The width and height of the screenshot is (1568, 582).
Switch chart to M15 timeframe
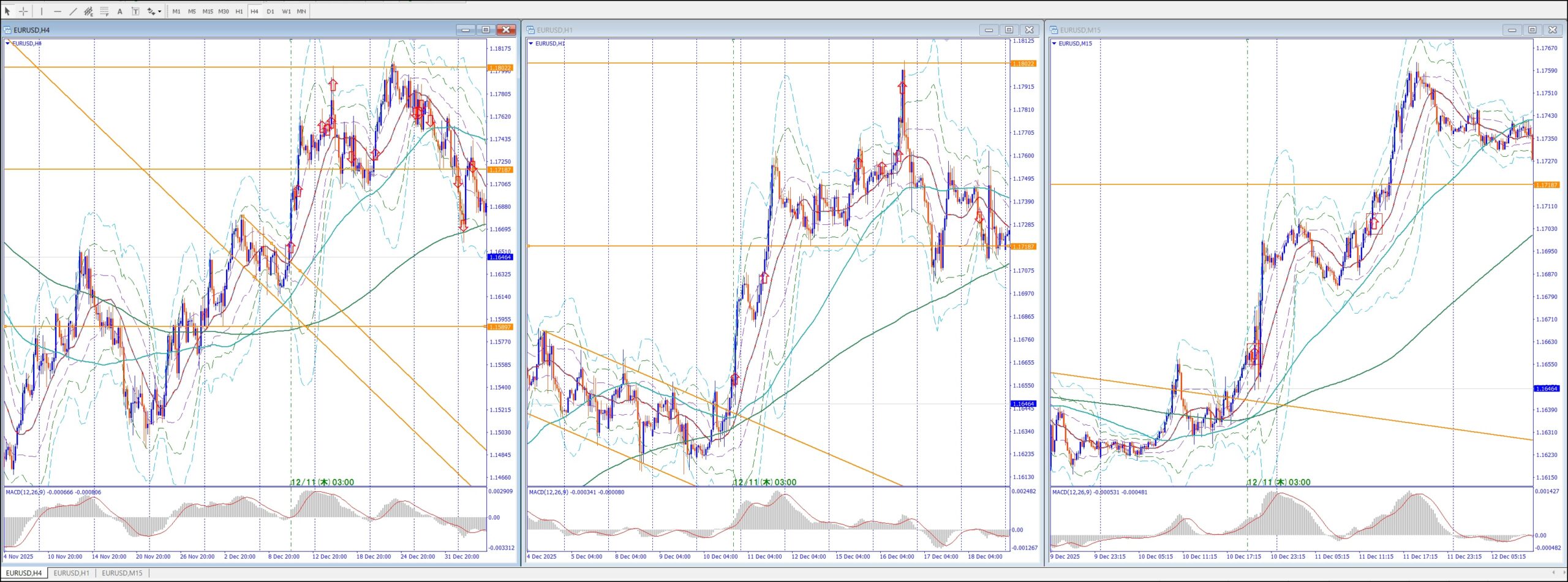[208, 11]
